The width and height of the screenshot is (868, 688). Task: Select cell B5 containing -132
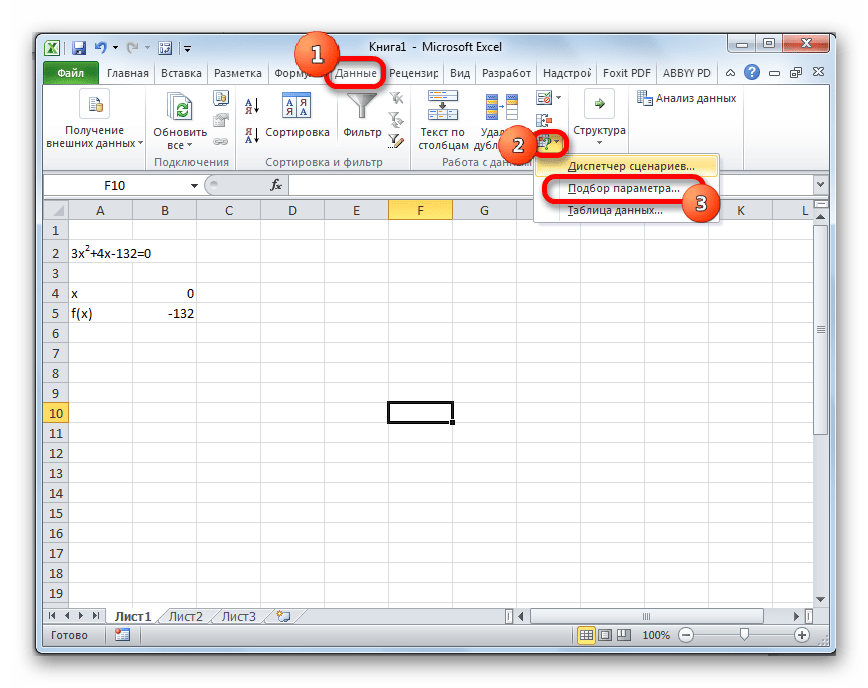[164, 313]
